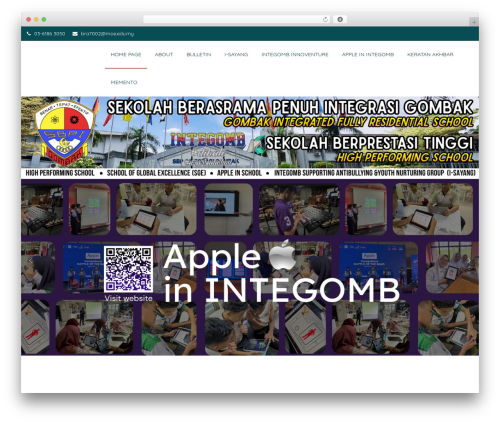
Task: Go to next slide with right arrow
Action: (469, 260)
